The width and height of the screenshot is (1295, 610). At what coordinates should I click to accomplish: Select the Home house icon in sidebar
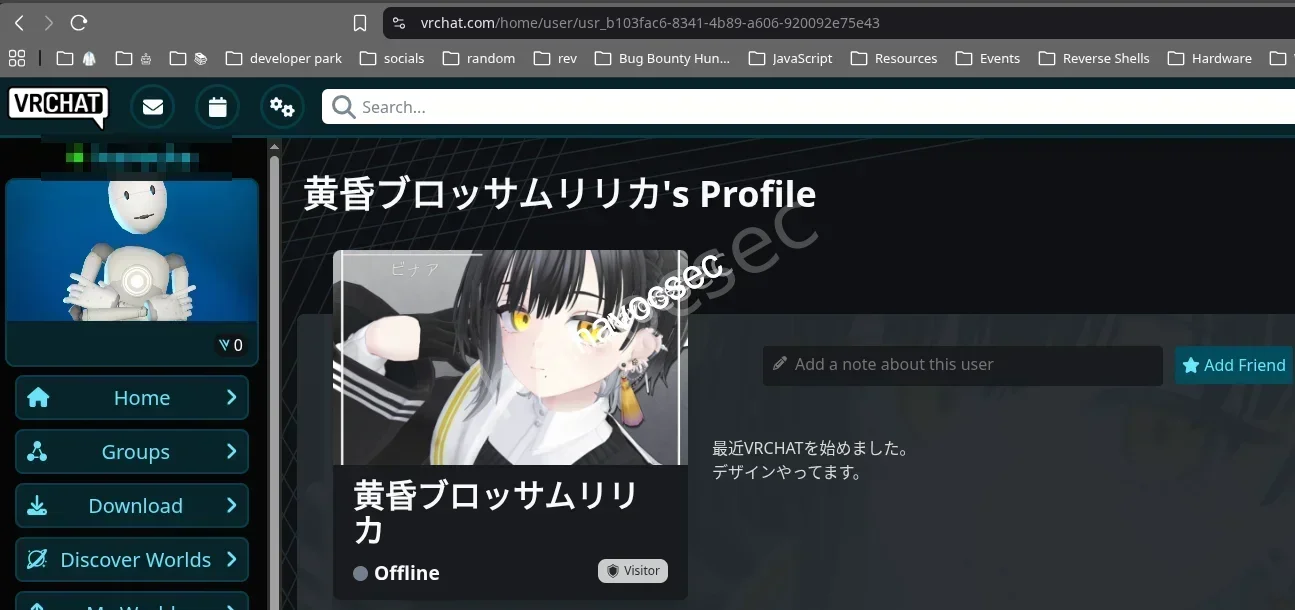point(38,397)
